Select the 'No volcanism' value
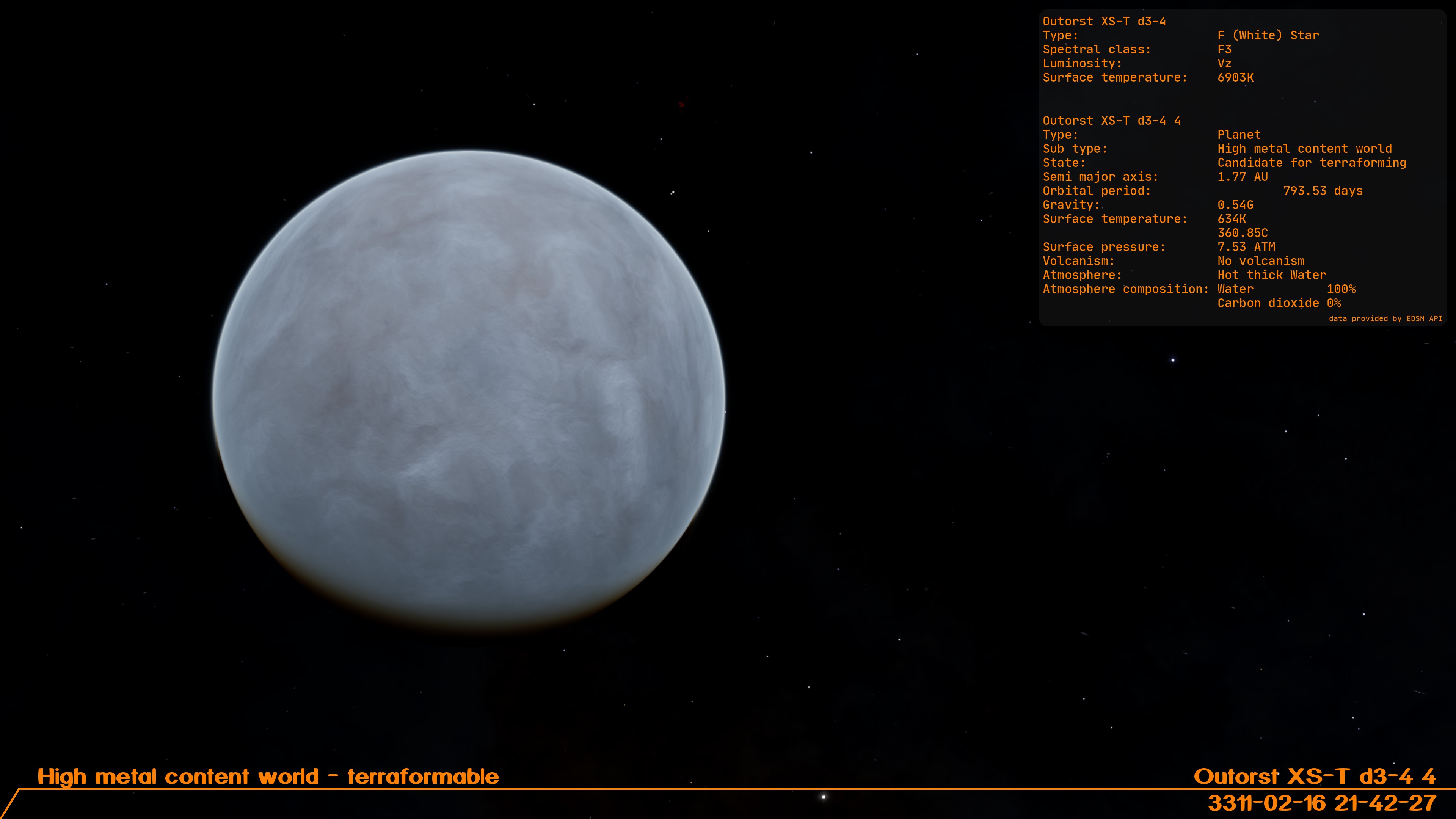Image resolution: width=1456 pixels, height=819 pixels. pyautogui.click(x=1260, y=261)
